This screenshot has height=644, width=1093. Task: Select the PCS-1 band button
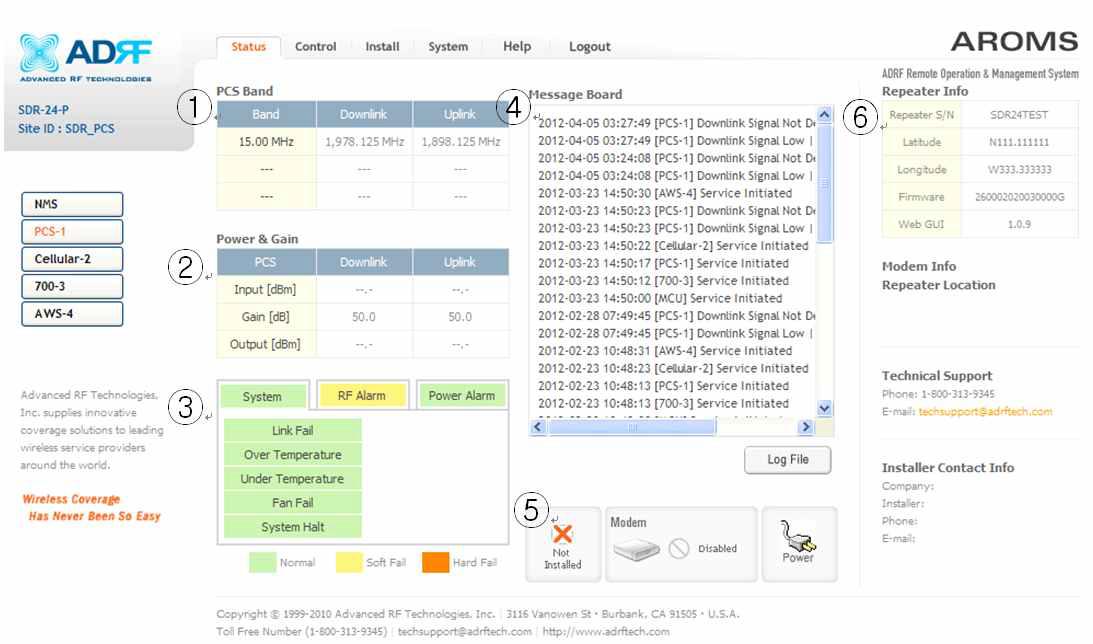[x=72, y=231]
